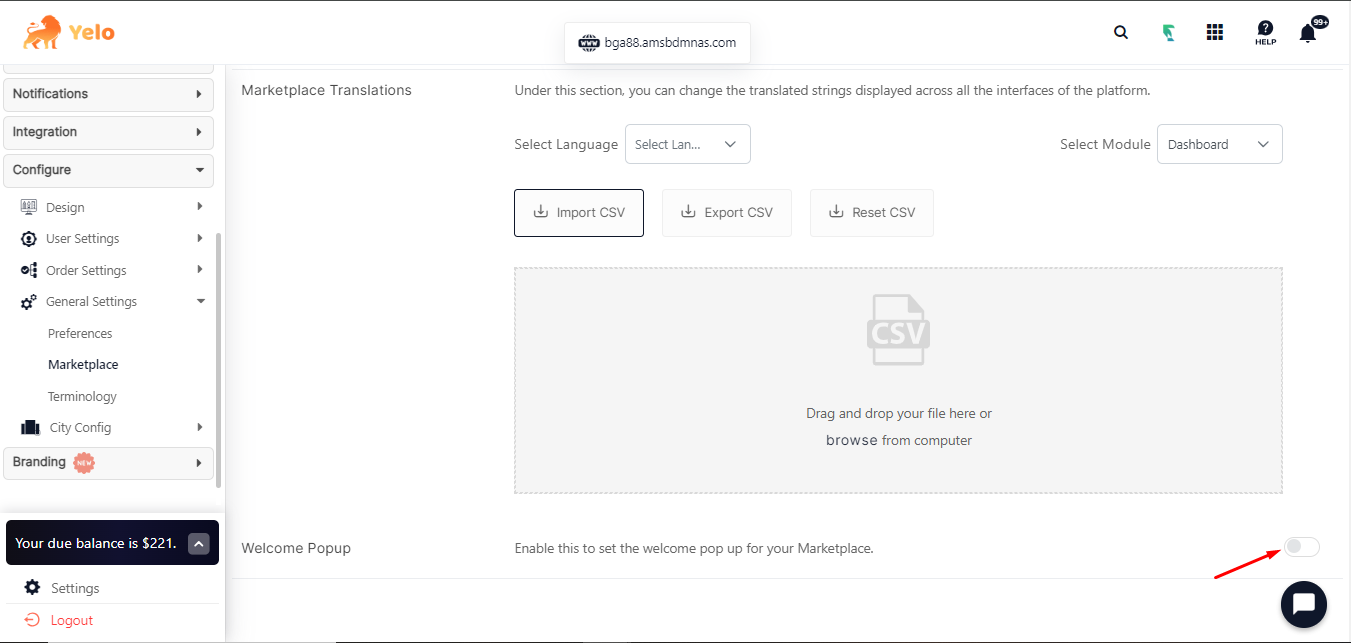Enable the Welcome Popup toggle

(1302, 546)
